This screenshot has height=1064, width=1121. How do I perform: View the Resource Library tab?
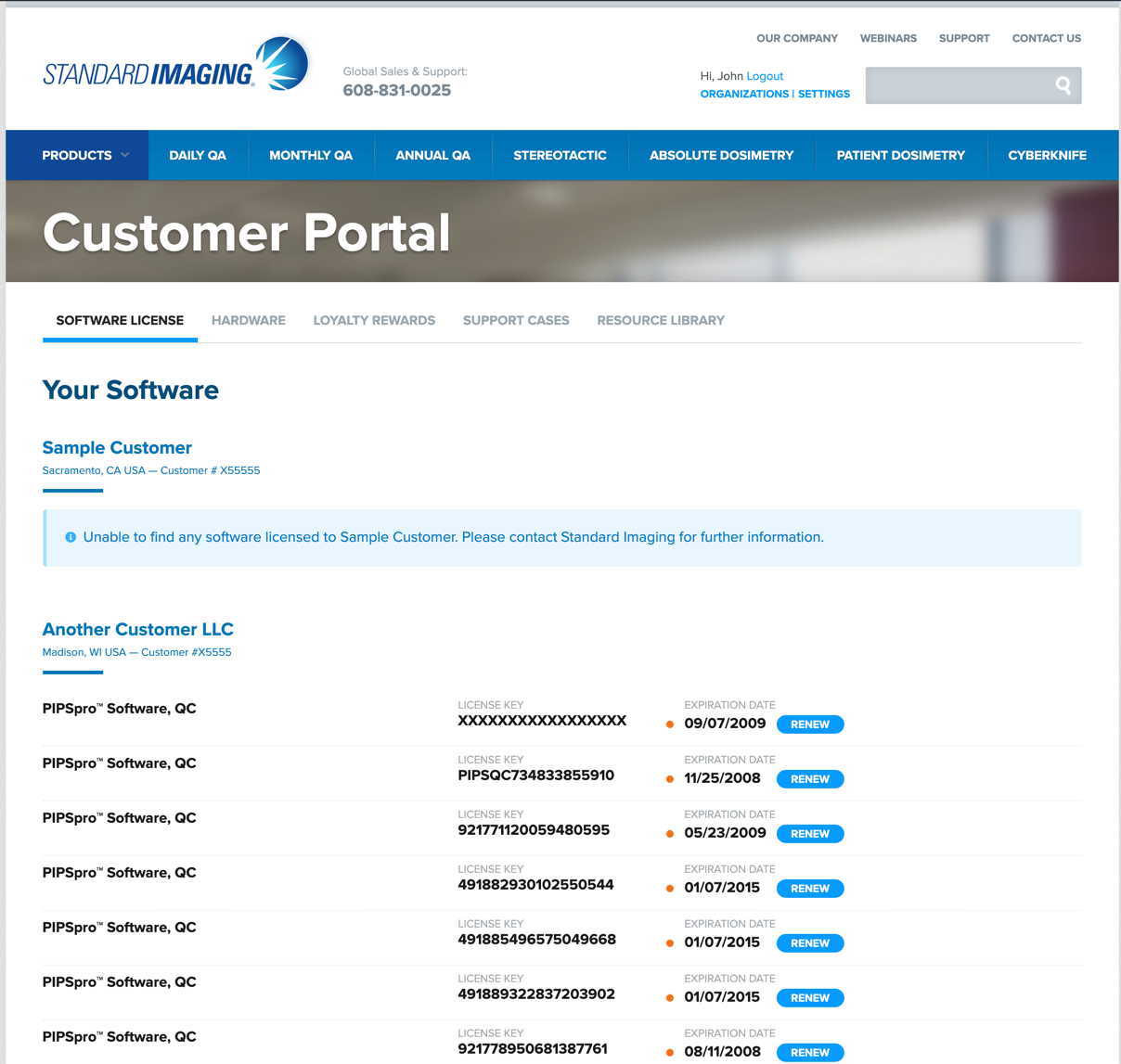pyautogui.click(x=661, y=321)
